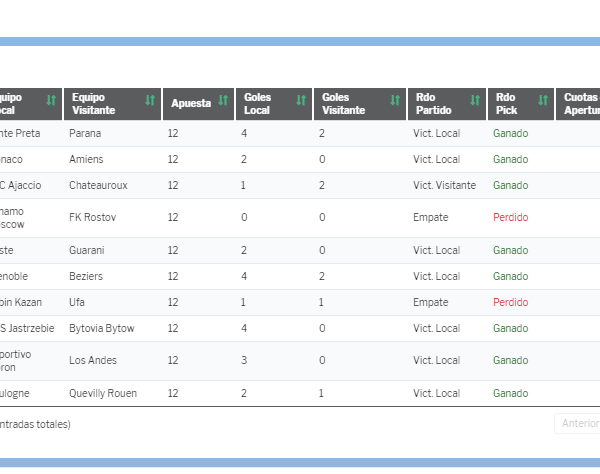Sort by Apuesta column arrows
The height and width of the screenshot is (474, 600).
click(x=223, y=100)
